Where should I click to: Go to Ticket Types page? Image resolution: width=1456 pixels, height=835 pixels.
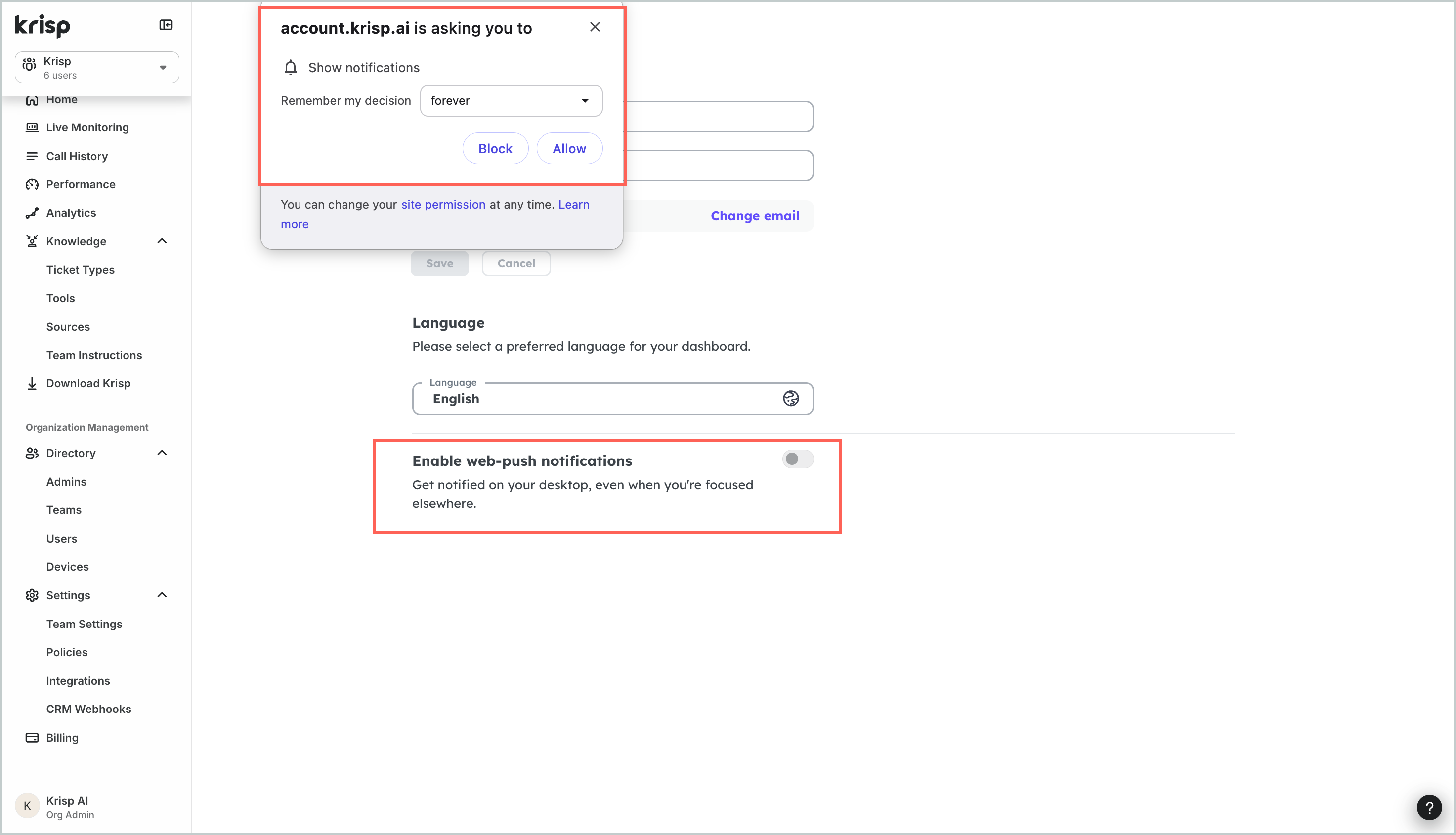point(81,270)
